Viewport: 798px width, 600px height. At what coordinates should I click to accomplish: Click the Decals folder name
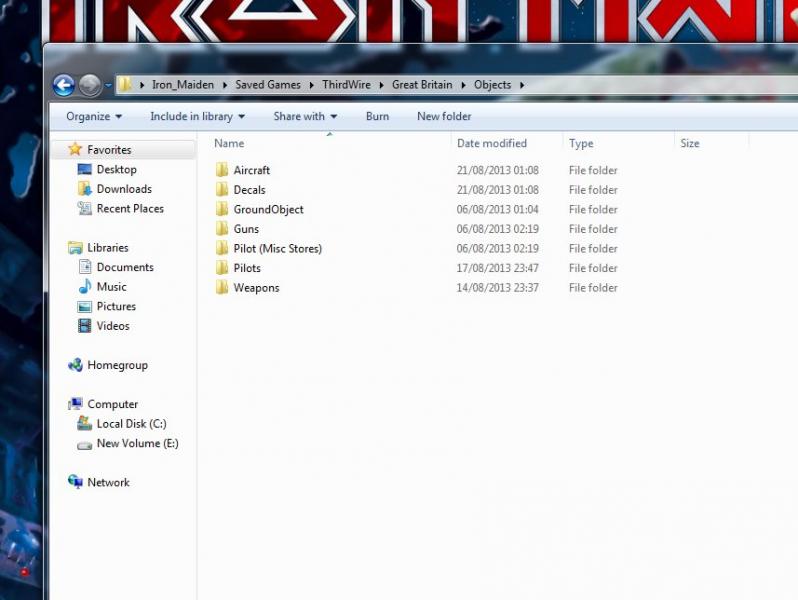pyautogui.click(x=249, y=190)
